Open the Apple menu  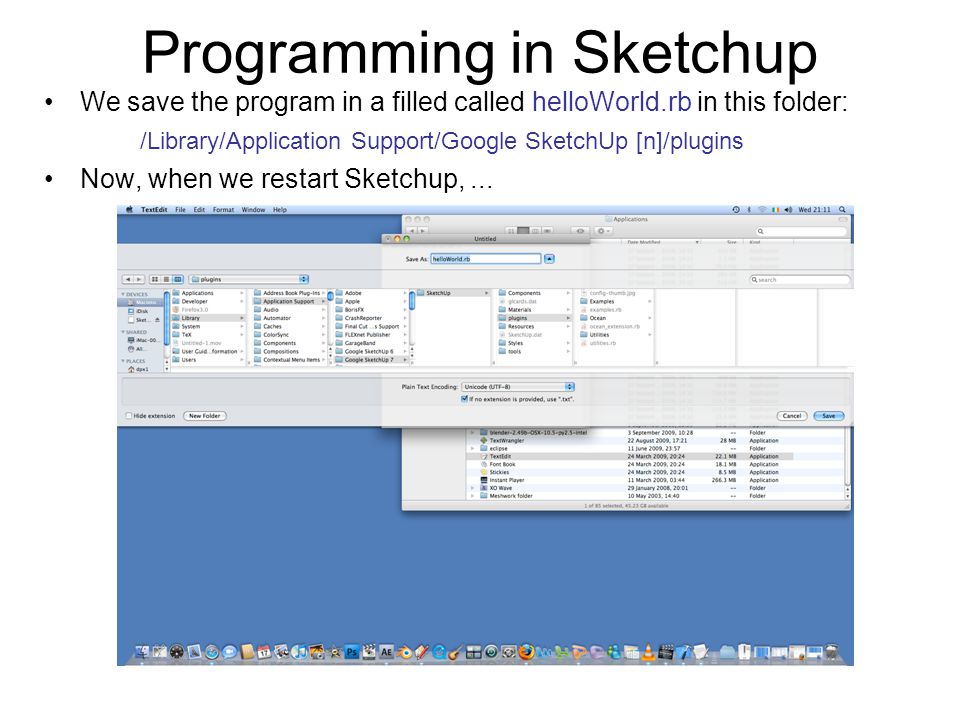tap(129, 209)
